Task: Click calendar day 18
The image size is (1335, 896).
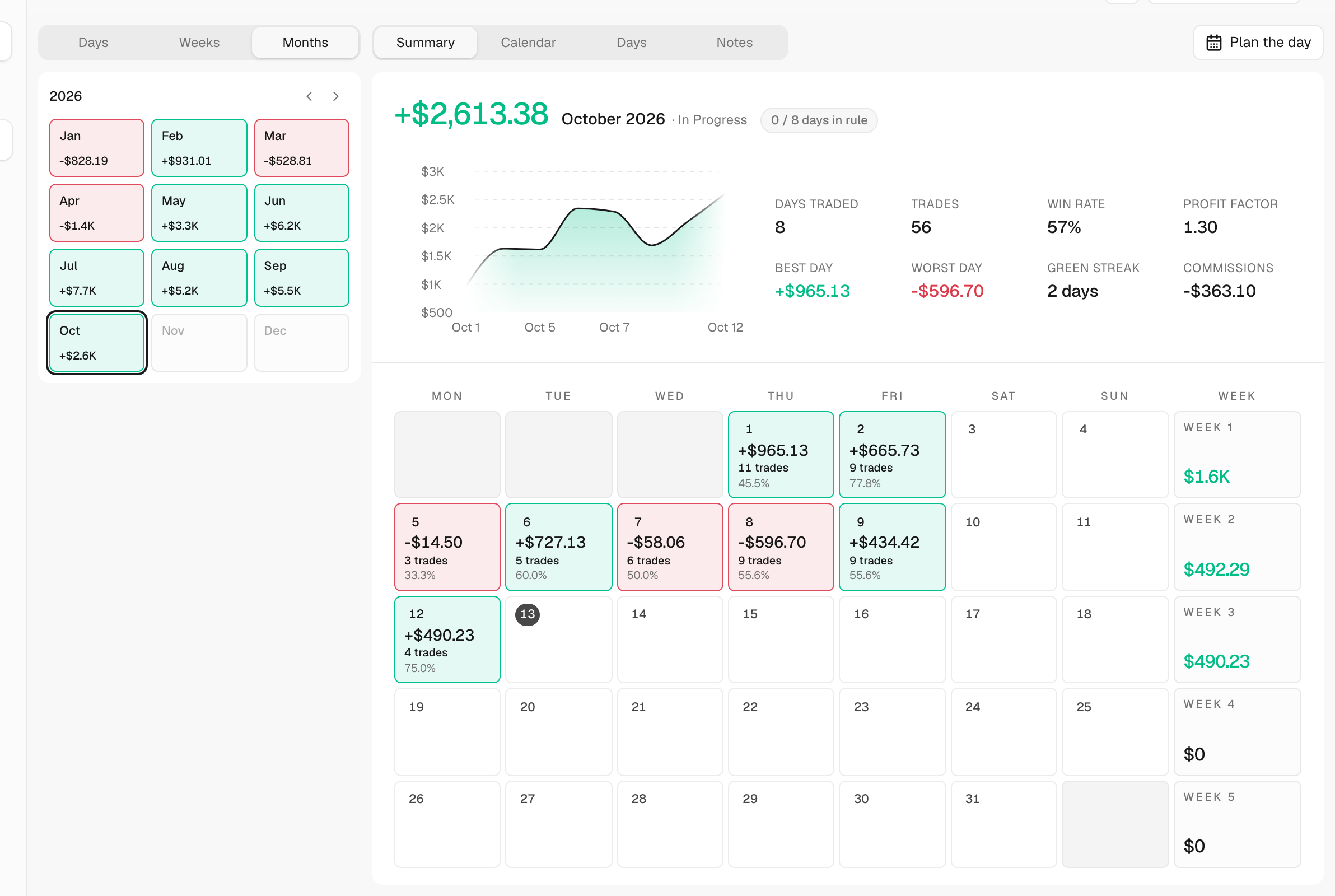Action: pyautogui.click(x=1115, y=640)
